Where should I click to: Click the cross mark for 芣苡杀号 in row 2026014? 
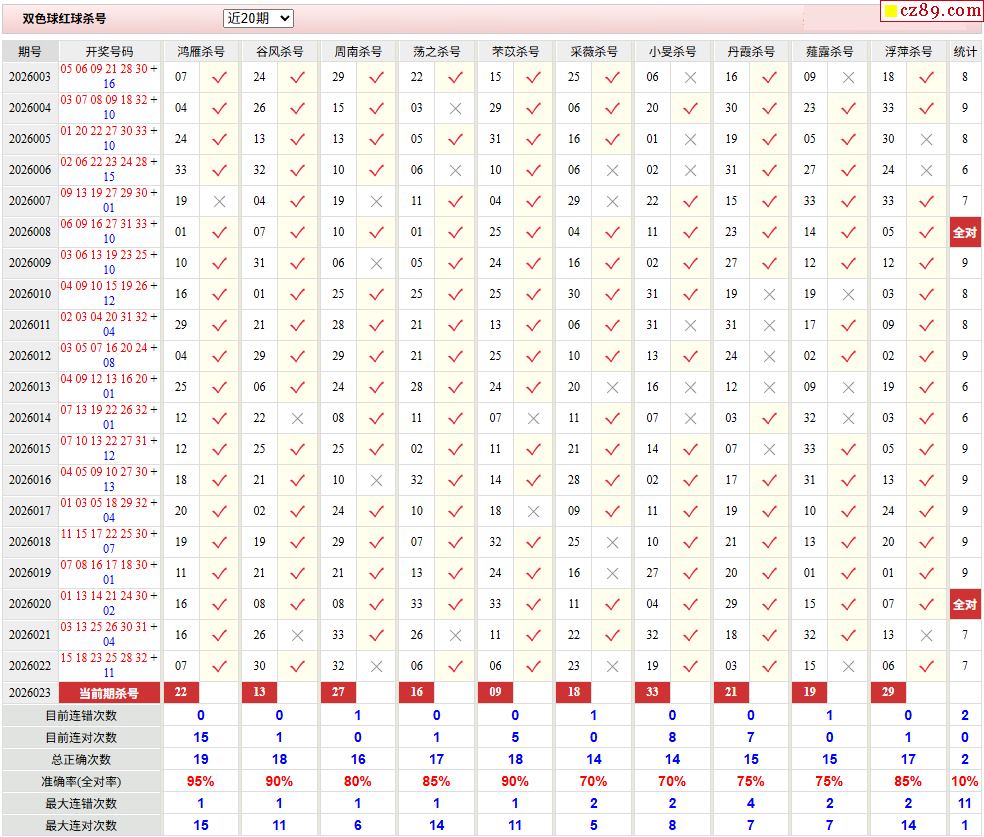tap(533, 418)
